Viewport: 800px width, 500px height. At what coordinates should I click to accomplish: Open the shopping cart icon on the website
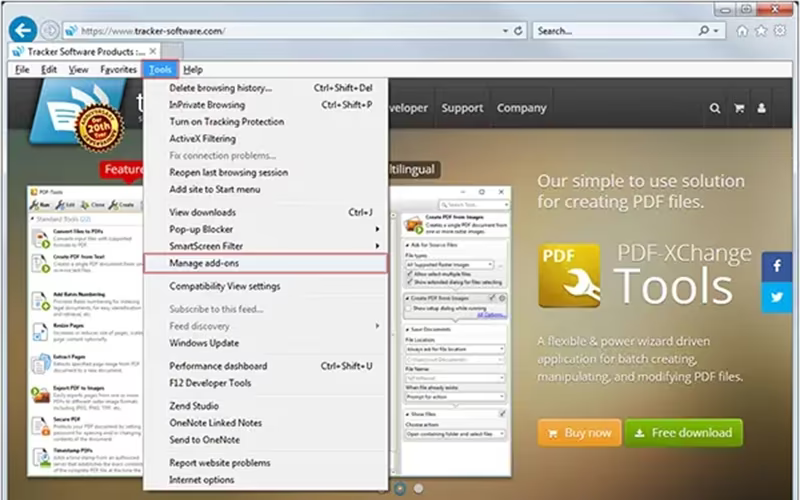pos(739,108)
